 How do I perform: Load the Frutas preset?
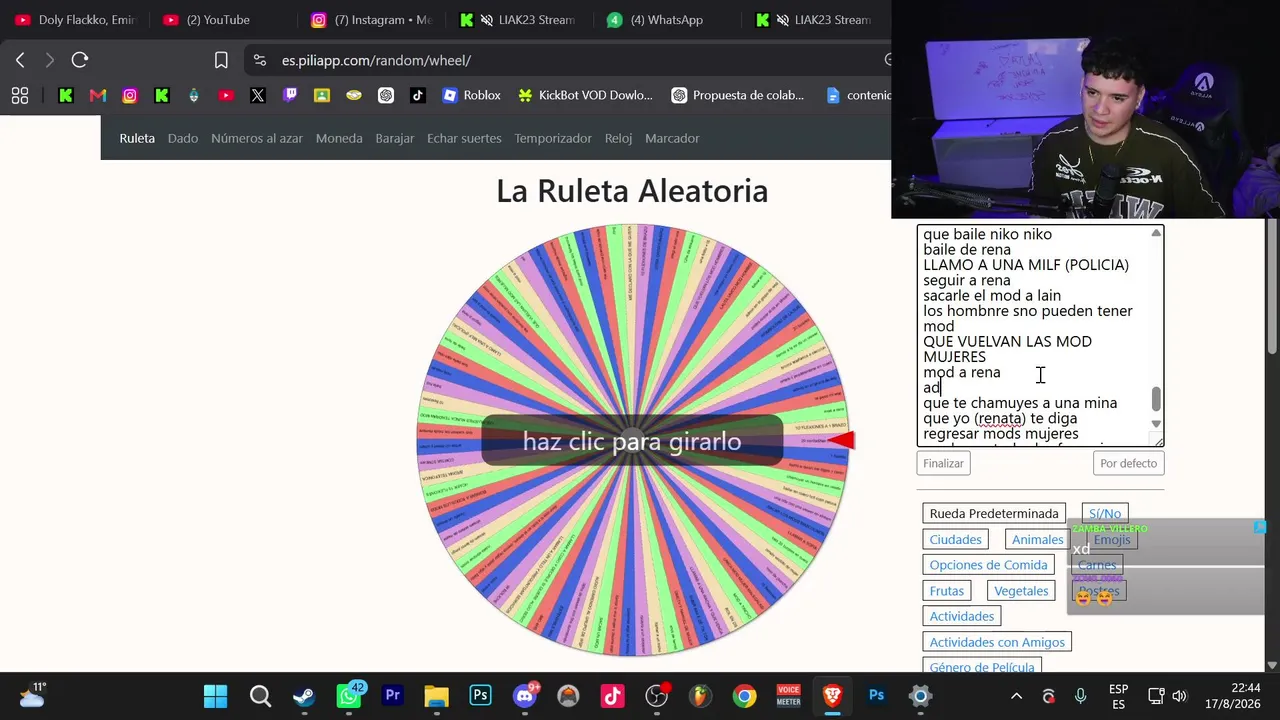click(947, 591)
